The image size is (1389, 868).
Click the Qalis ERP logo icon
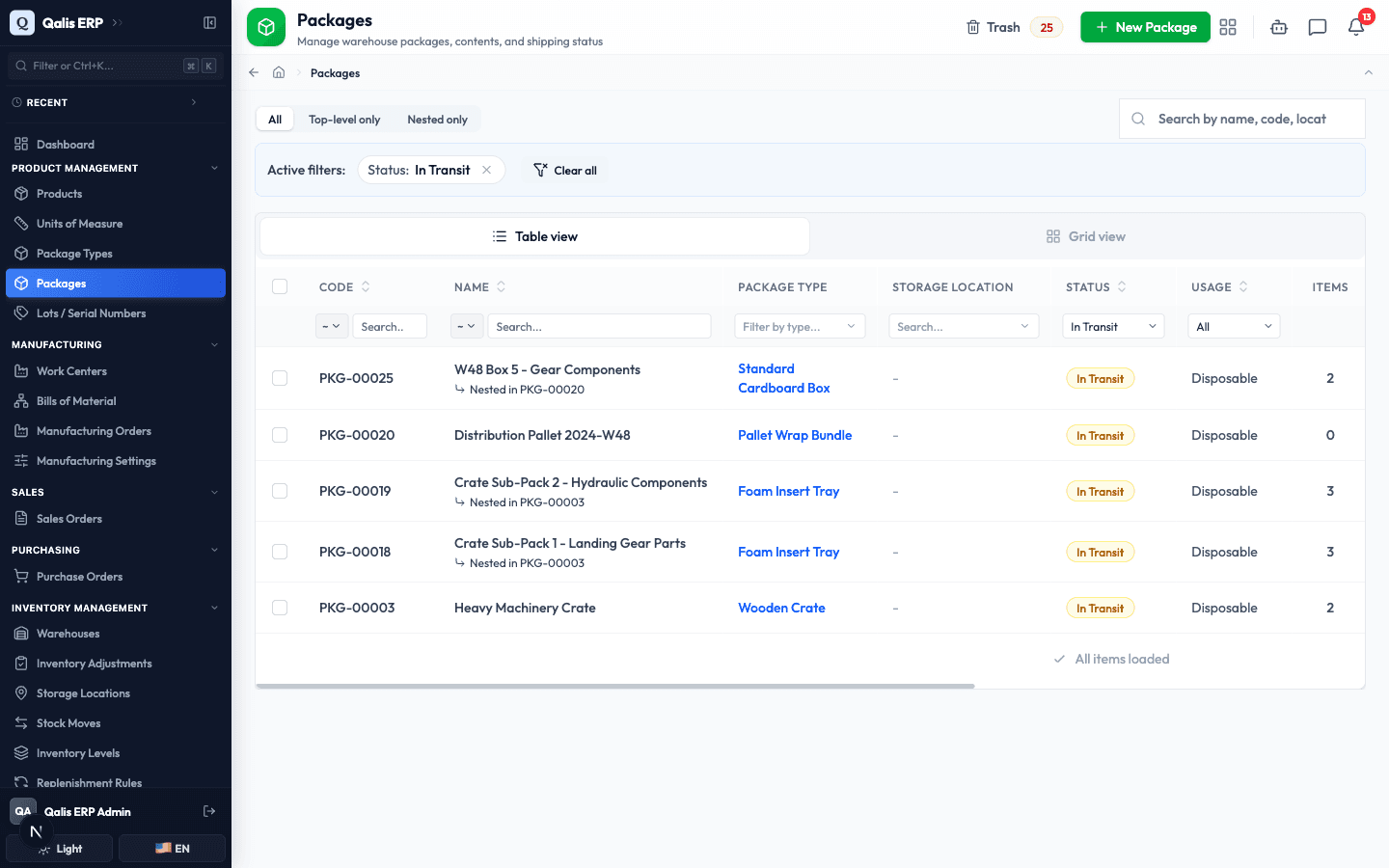(22, 22)
